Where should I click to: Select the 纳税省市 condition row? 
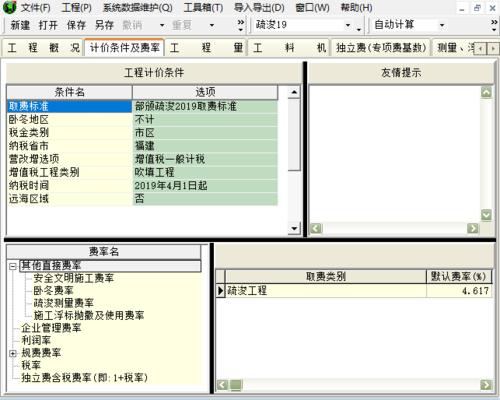click(x=69, y=146)
